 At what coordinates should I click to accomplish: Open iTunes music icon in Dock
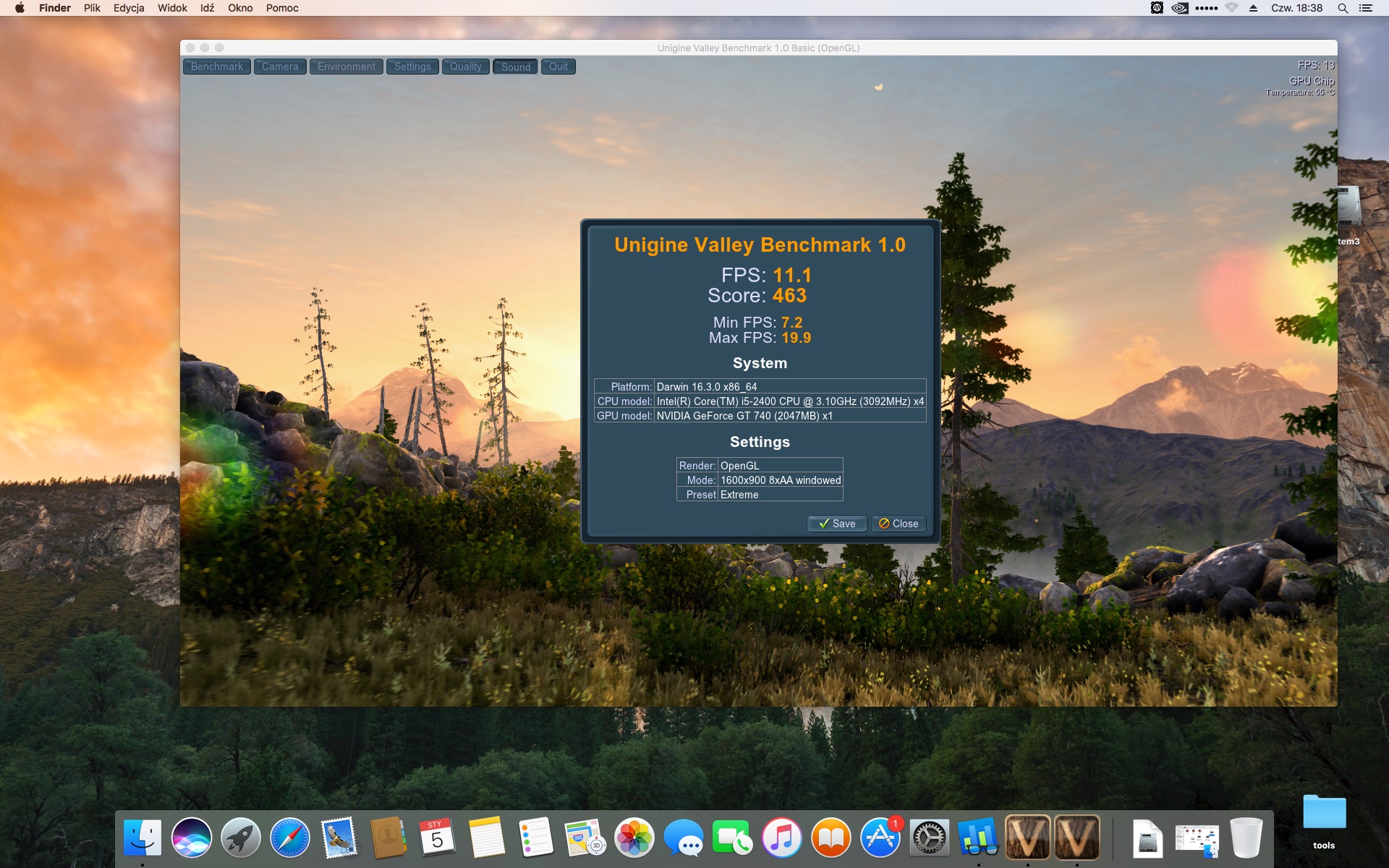(782, 838)
